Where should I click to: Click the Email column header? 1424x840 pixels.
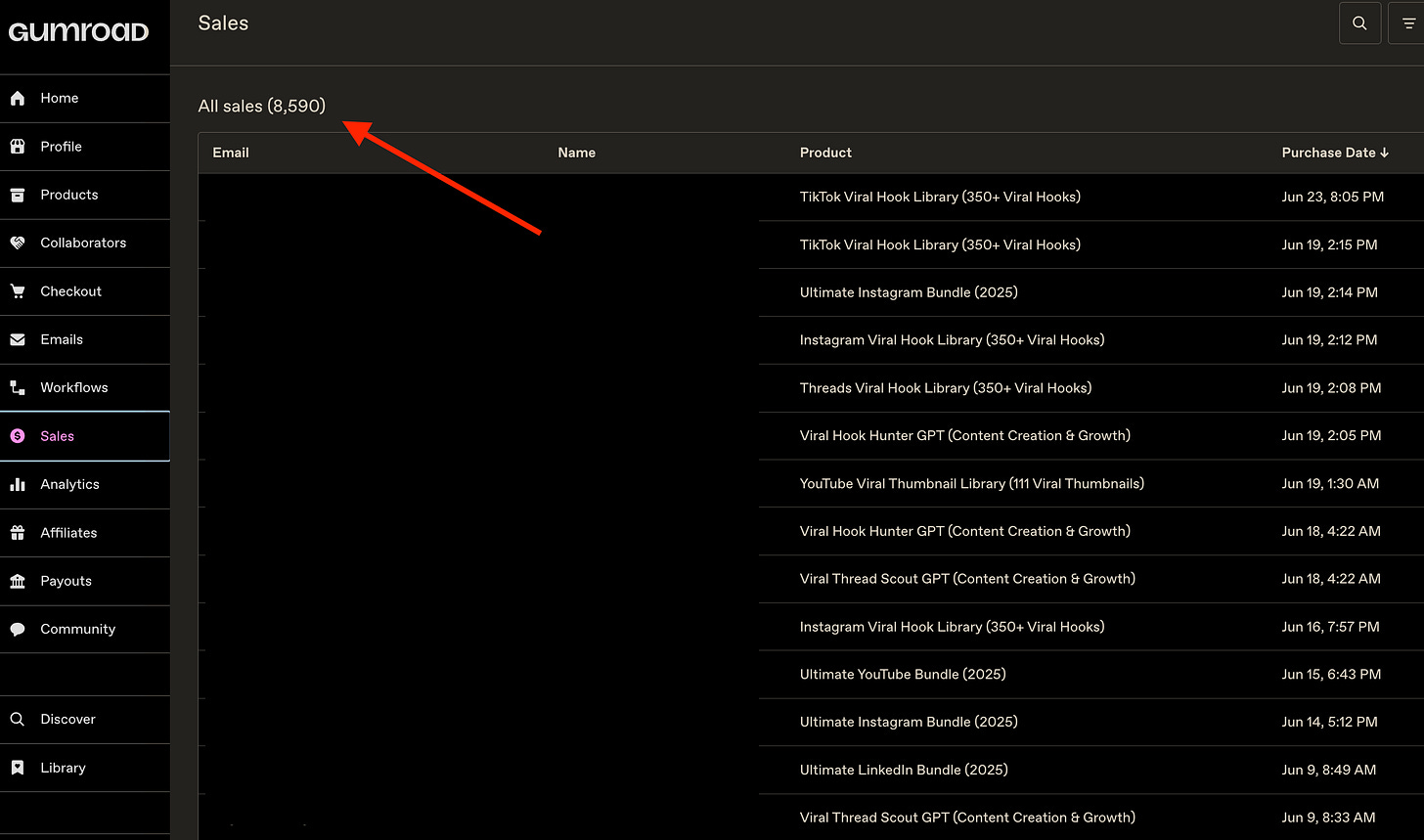pos(231,153)
